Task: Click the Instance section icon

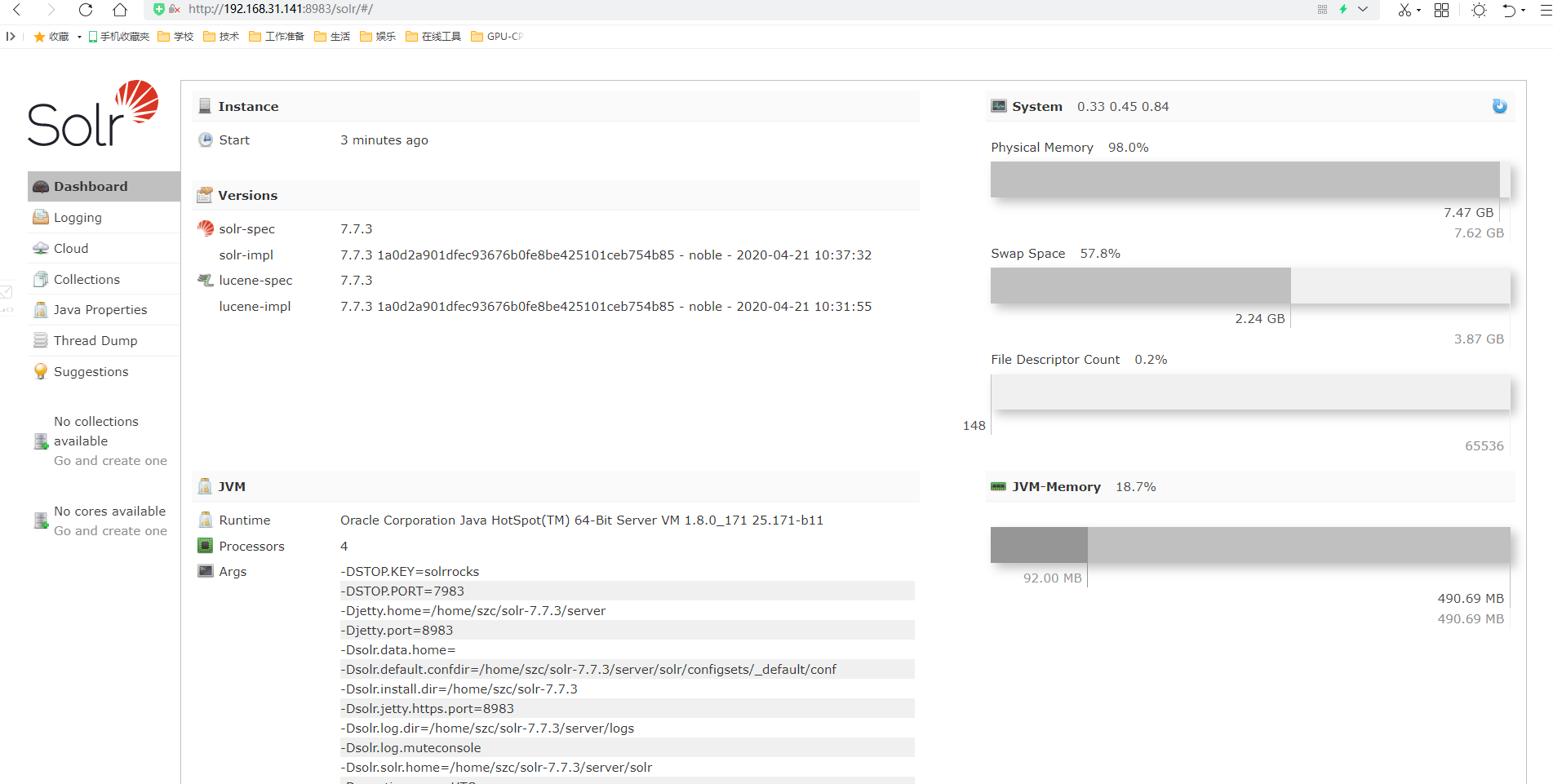Action: (x=205, y=106)
